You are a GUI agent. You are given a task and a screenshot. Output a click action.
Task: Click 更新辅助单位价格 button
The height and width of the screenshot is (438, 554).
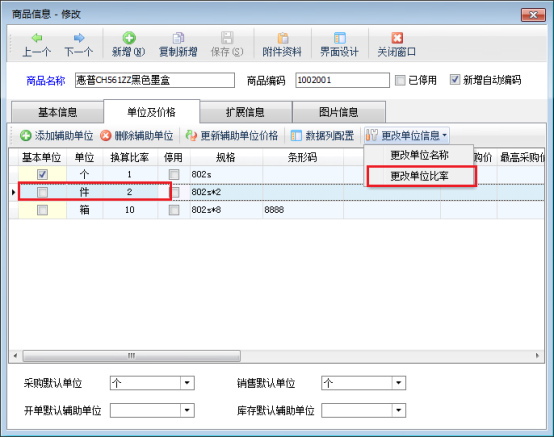click(x=232, y=136)
